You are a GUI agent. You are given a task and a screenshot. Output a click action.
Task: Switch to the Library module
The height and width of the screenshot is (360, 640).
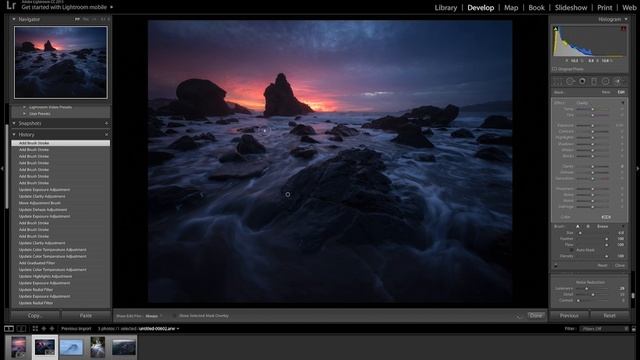(x=446, y=8)
